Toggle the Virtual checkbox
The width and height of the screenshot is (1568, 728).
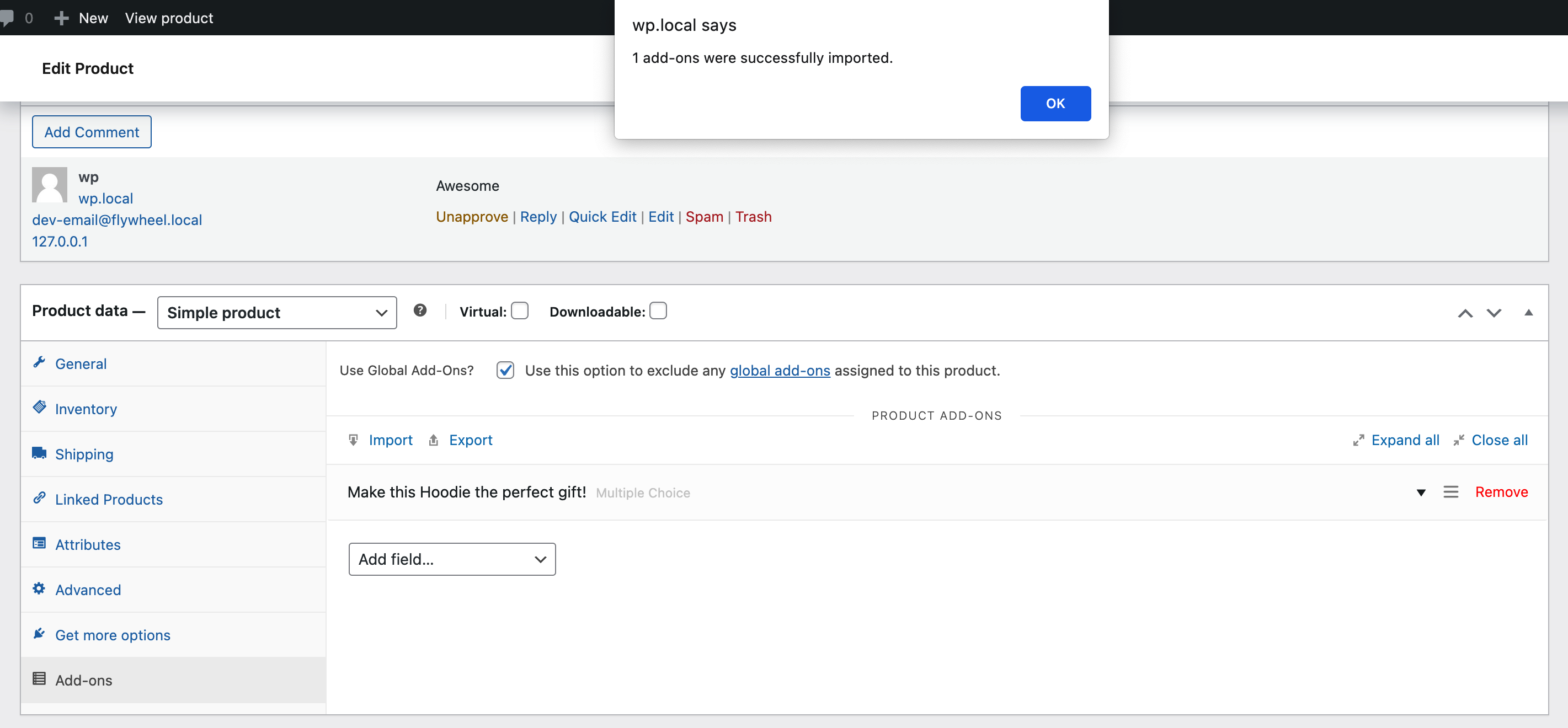pyautogui.click(x=520, y=311)
